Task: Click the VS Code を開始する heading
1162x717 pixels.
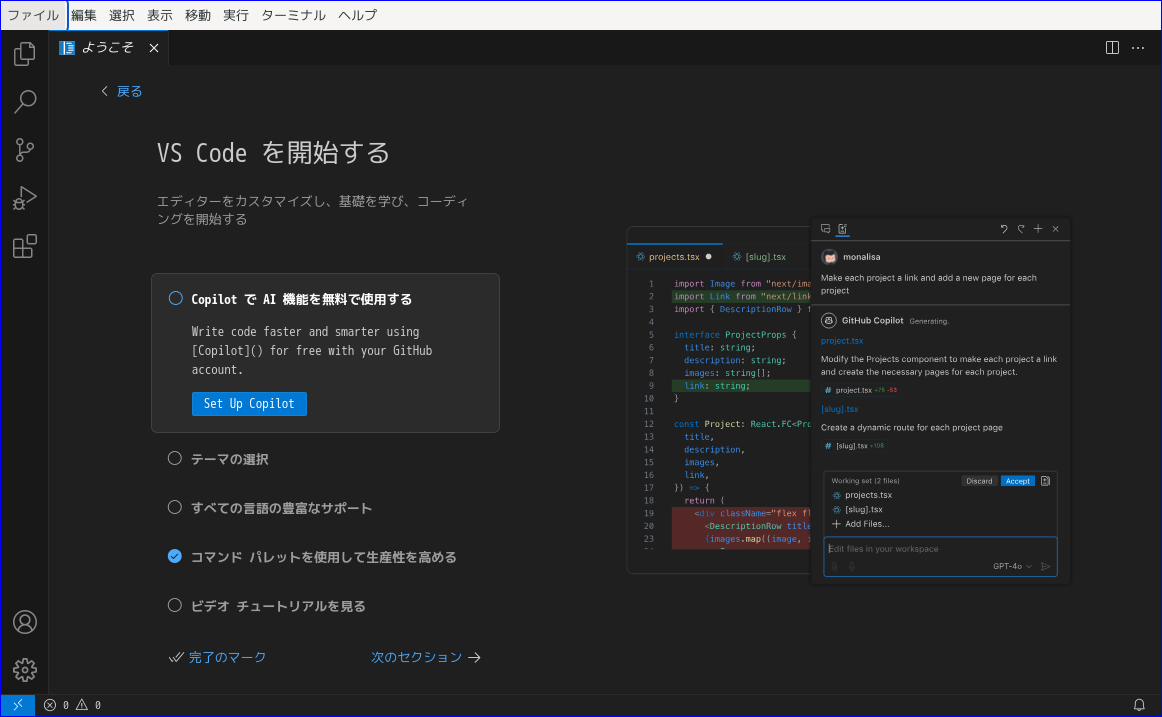Action: (273, 153)
